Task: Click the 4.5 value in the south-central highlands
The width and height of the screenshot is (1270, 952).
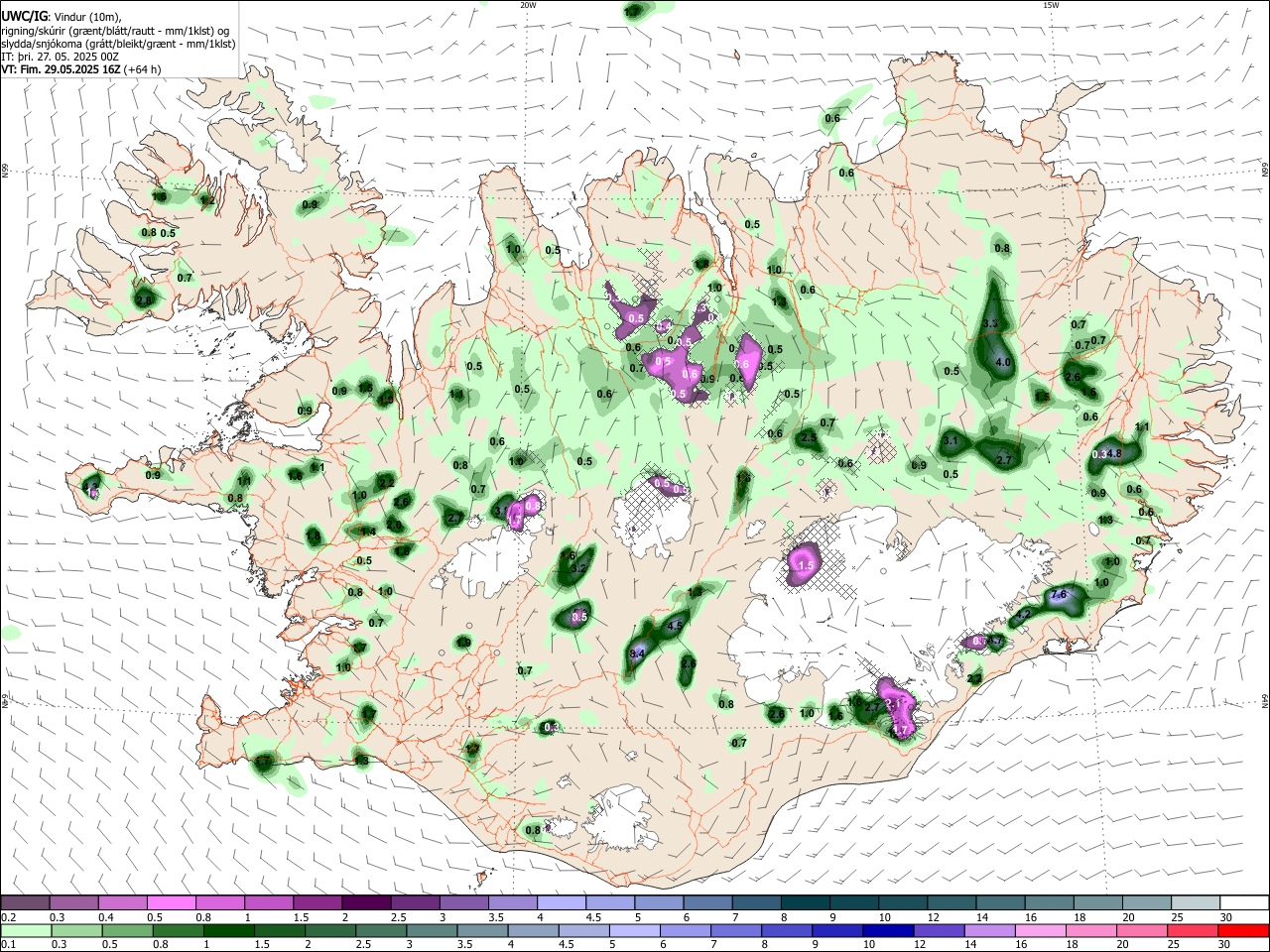Action: click(676, 626)
